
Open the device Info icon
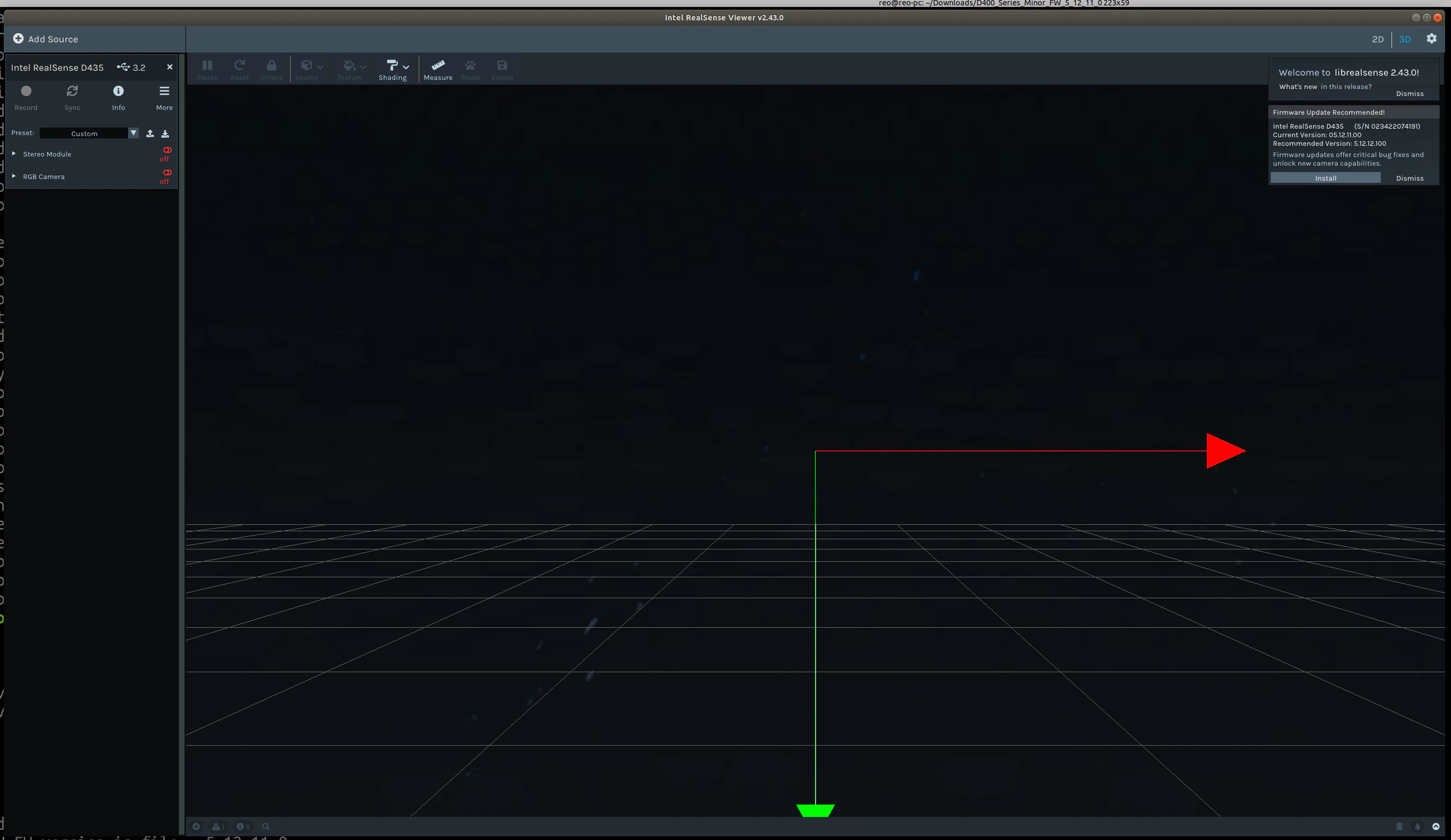coord(118,91)
